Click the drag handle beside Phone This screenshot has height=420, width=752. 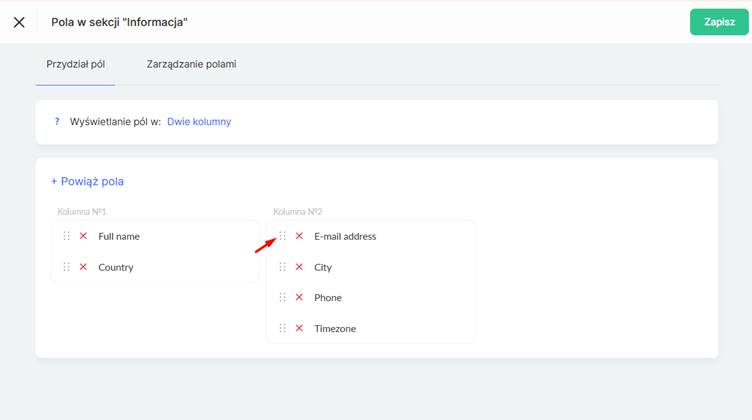coord(282,297)
